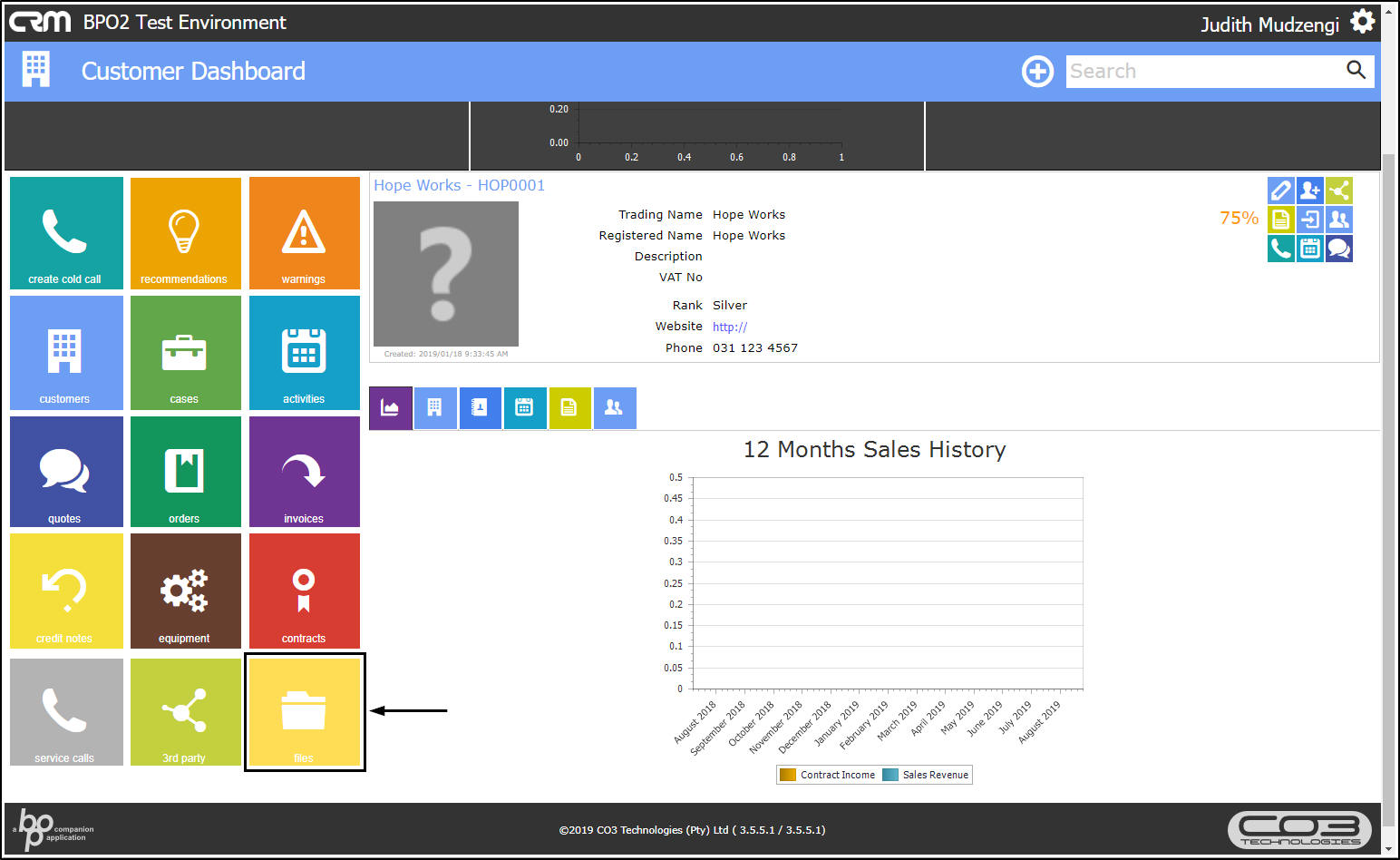The height and width of the screenshot is (860, 1400).
Task: Switch to the contact book tab
Action: pyautogui.click(x=481, y=408)
